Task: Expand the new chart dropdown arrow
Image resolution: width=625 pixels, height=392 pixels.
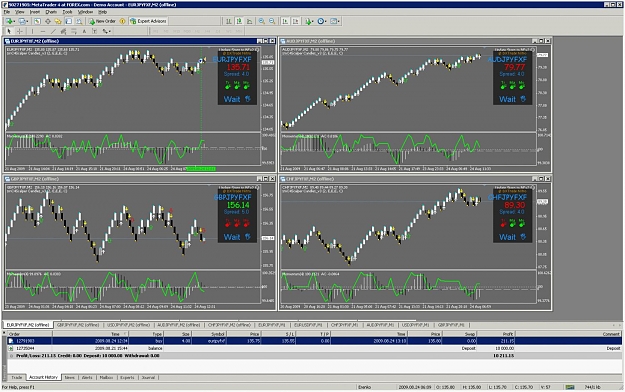Action: point(14,21)
